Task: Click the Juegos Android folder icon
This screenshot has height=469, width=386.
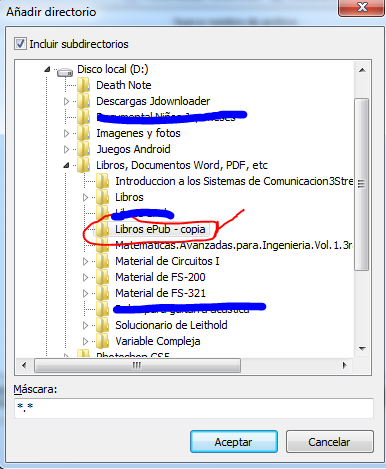Action: (83, 149)
